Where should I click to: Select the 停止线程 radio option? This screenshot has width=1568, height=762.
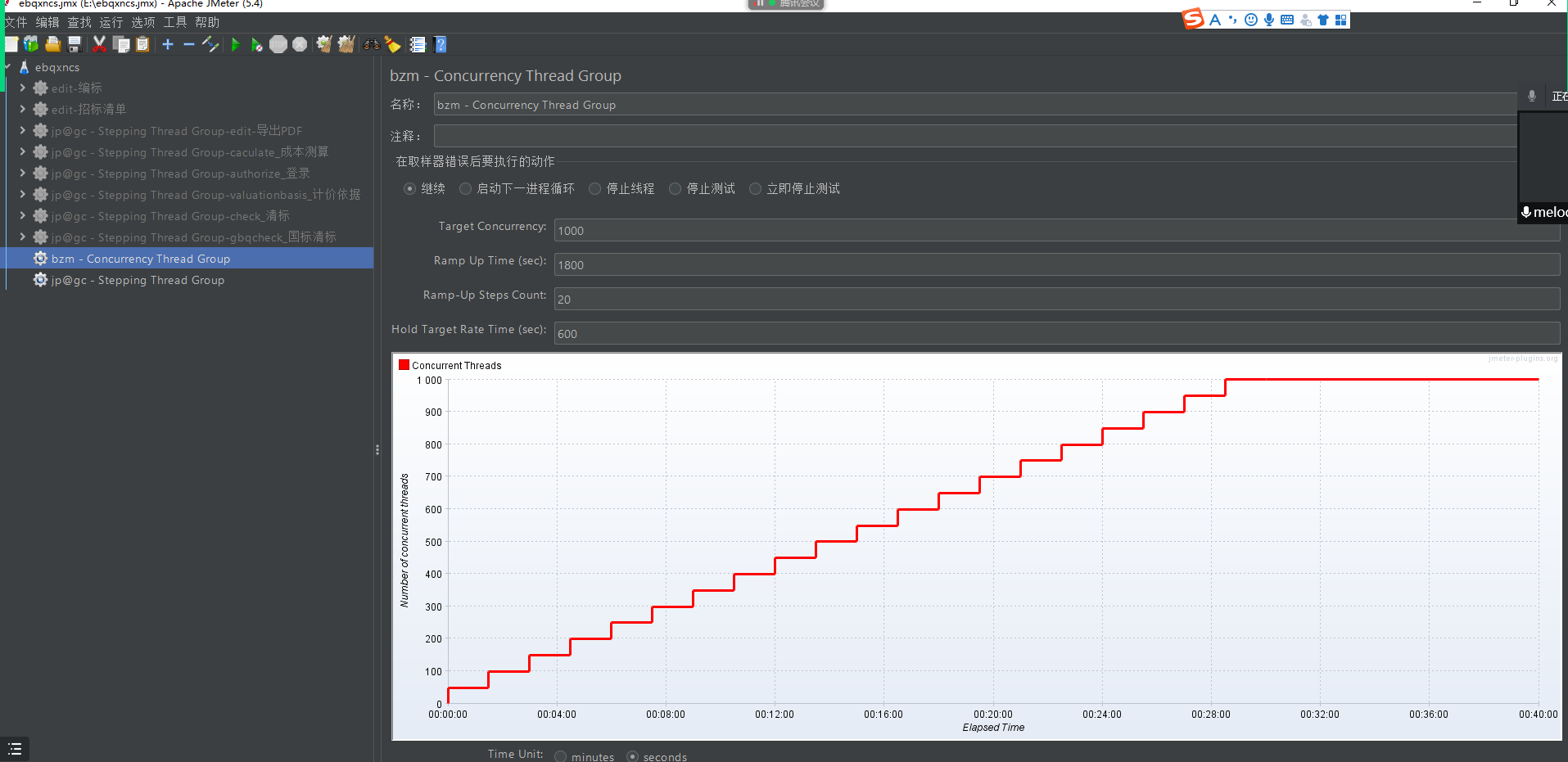(594, 189)
